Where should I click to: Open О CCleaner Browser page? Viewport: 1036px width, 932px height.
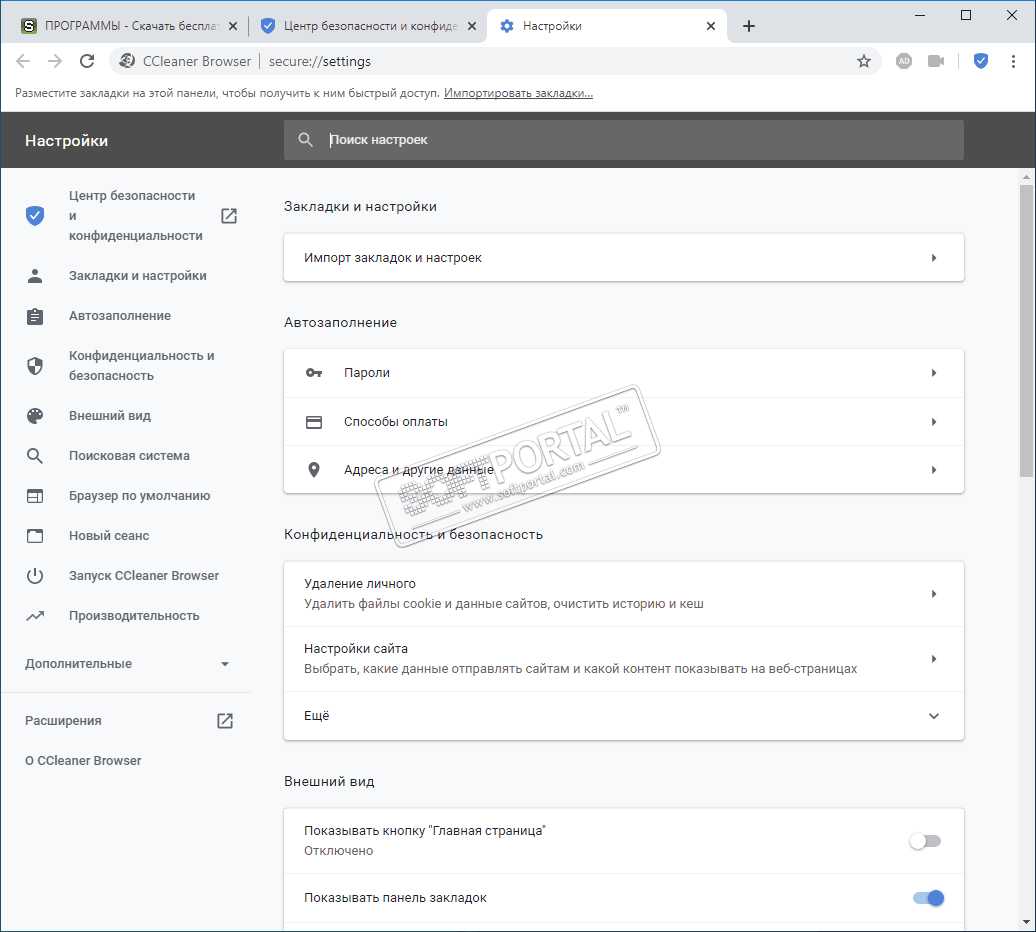tap(83, 761)
